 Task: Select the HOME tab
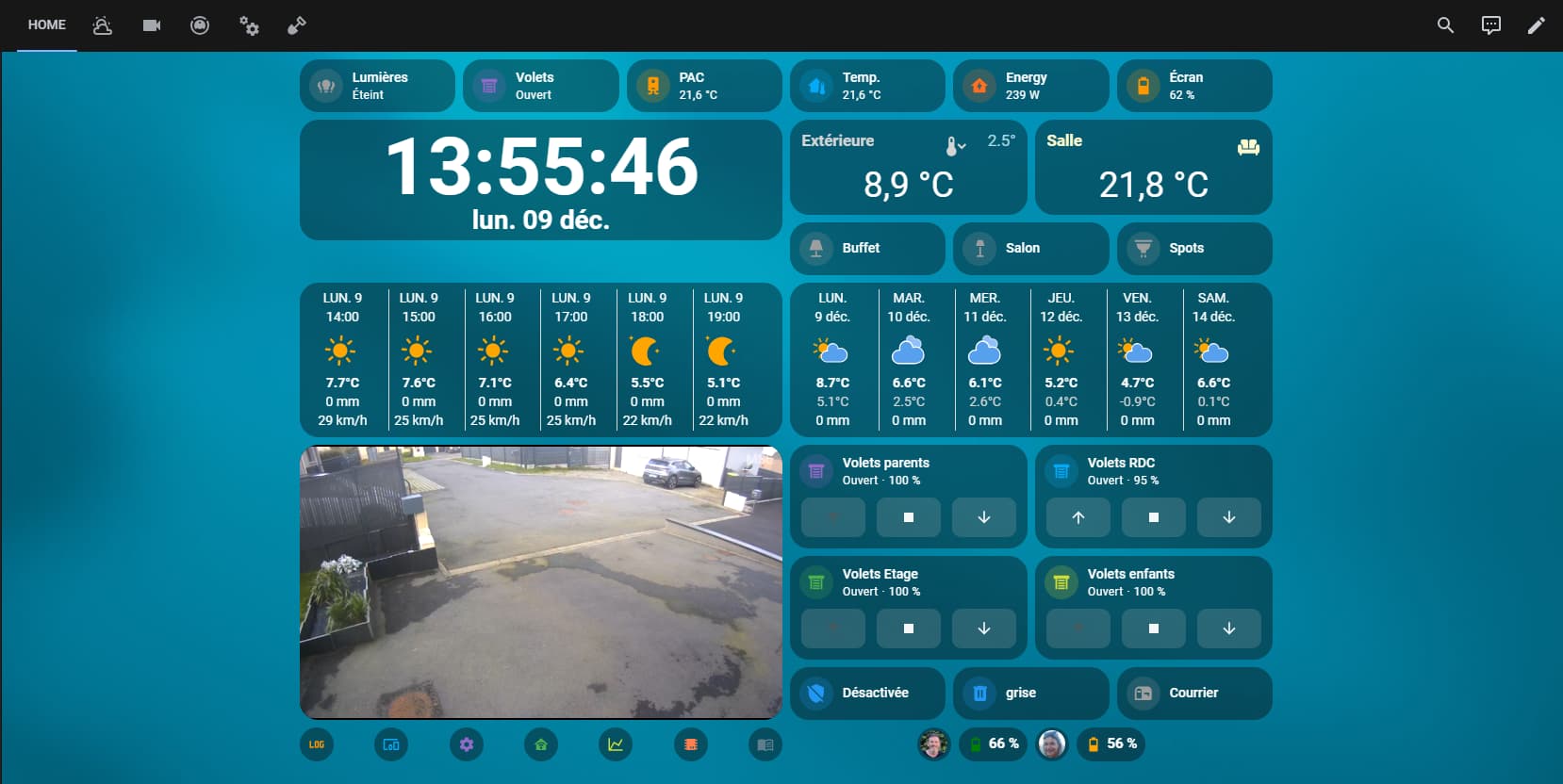47,25
